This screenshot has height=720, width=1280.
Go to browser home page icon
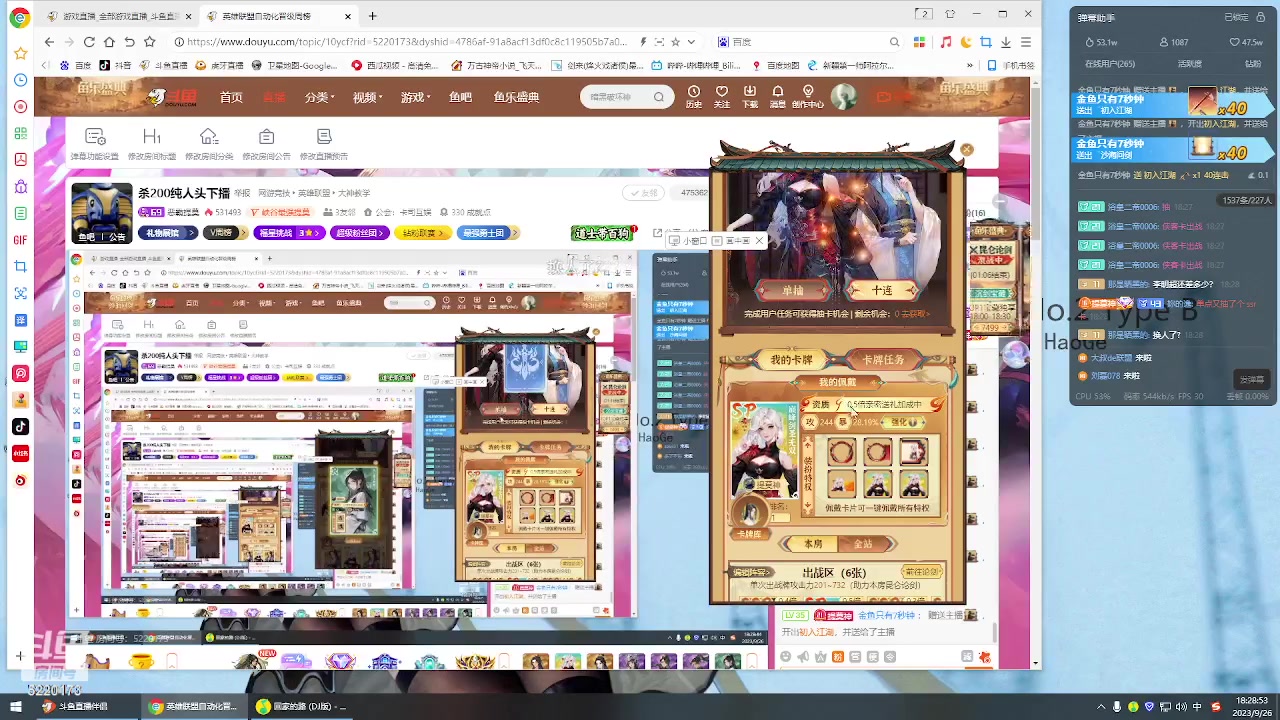(109, 42)
